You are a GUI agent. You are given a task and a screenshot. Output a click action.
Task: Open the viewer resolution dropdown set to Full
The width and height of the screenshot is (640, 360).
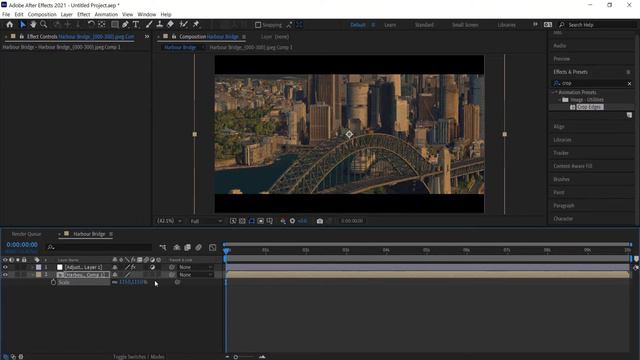coord(206,221)
